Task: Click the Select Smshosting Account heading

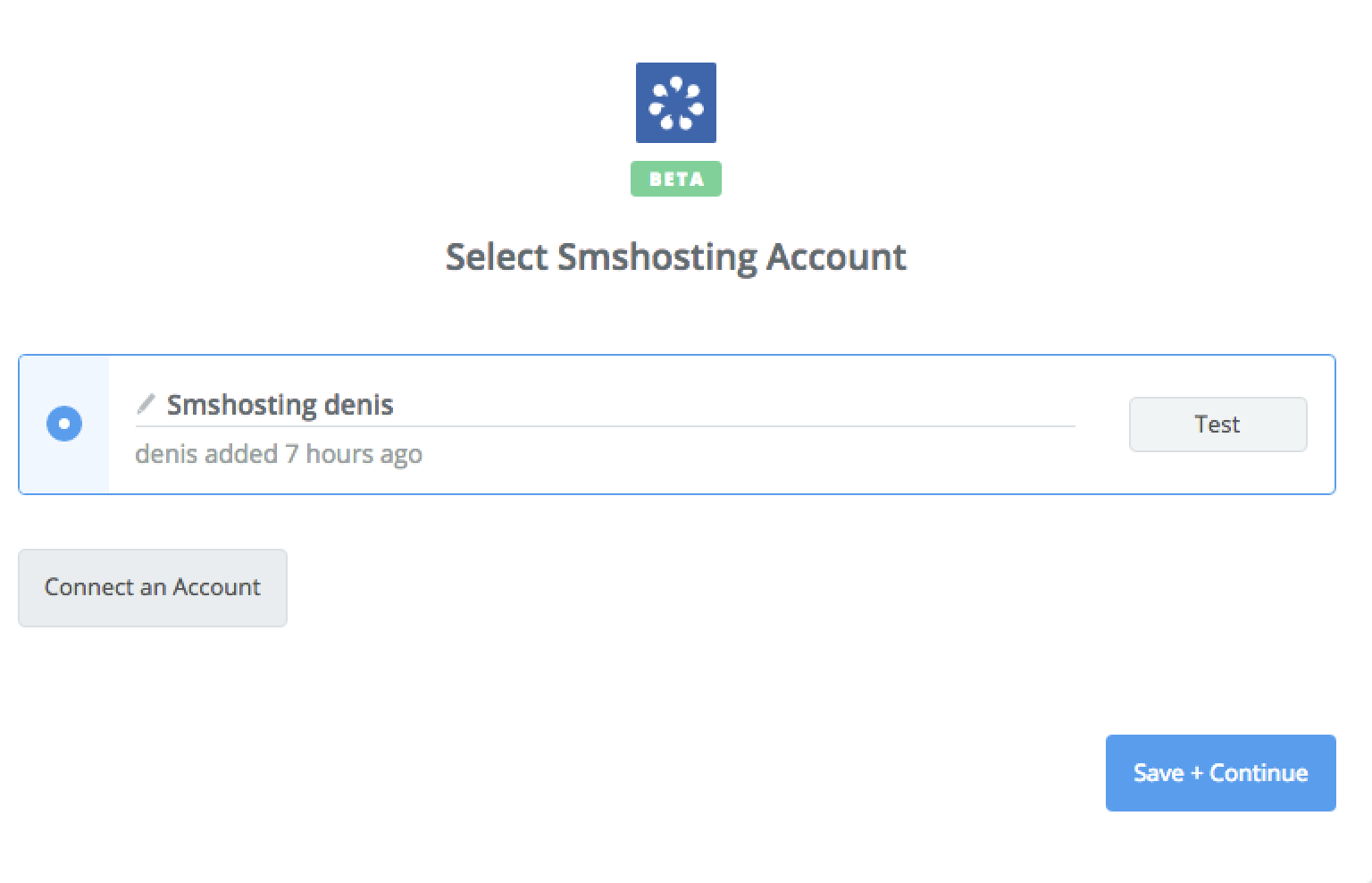Action: click(676, 256)
